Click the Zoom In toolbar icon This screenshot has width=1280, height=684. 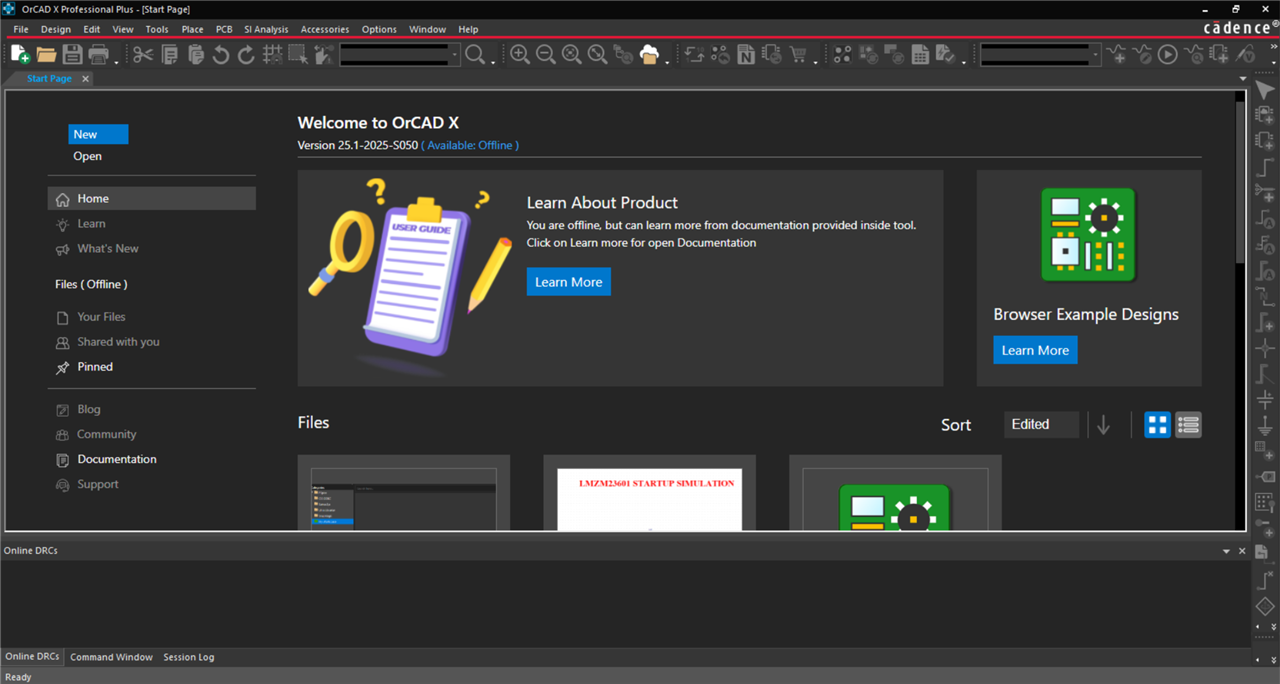(x=520, y=54)
